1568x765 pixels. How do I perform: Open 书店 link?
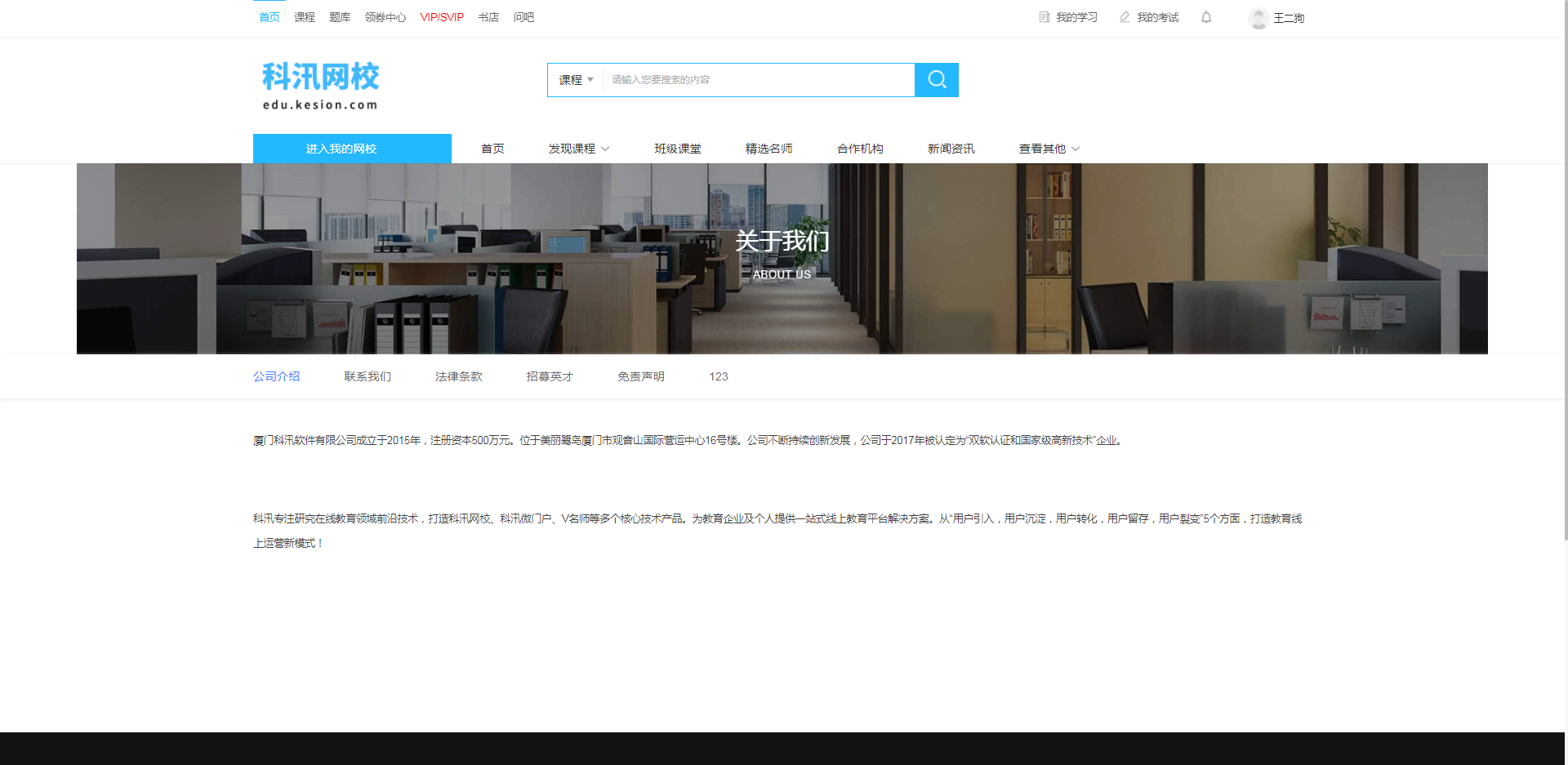click(488, 17)
